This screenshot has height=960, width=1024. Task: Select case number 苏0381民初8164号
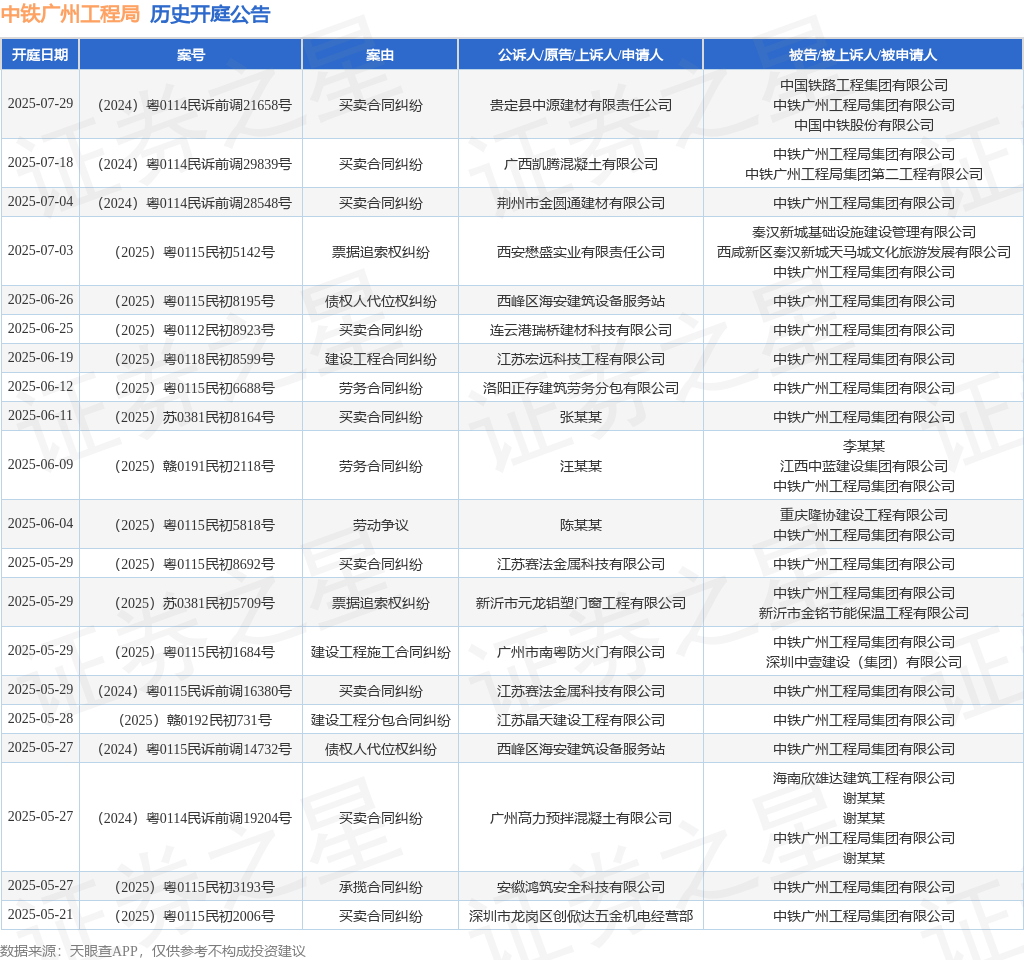coord(194,417)
